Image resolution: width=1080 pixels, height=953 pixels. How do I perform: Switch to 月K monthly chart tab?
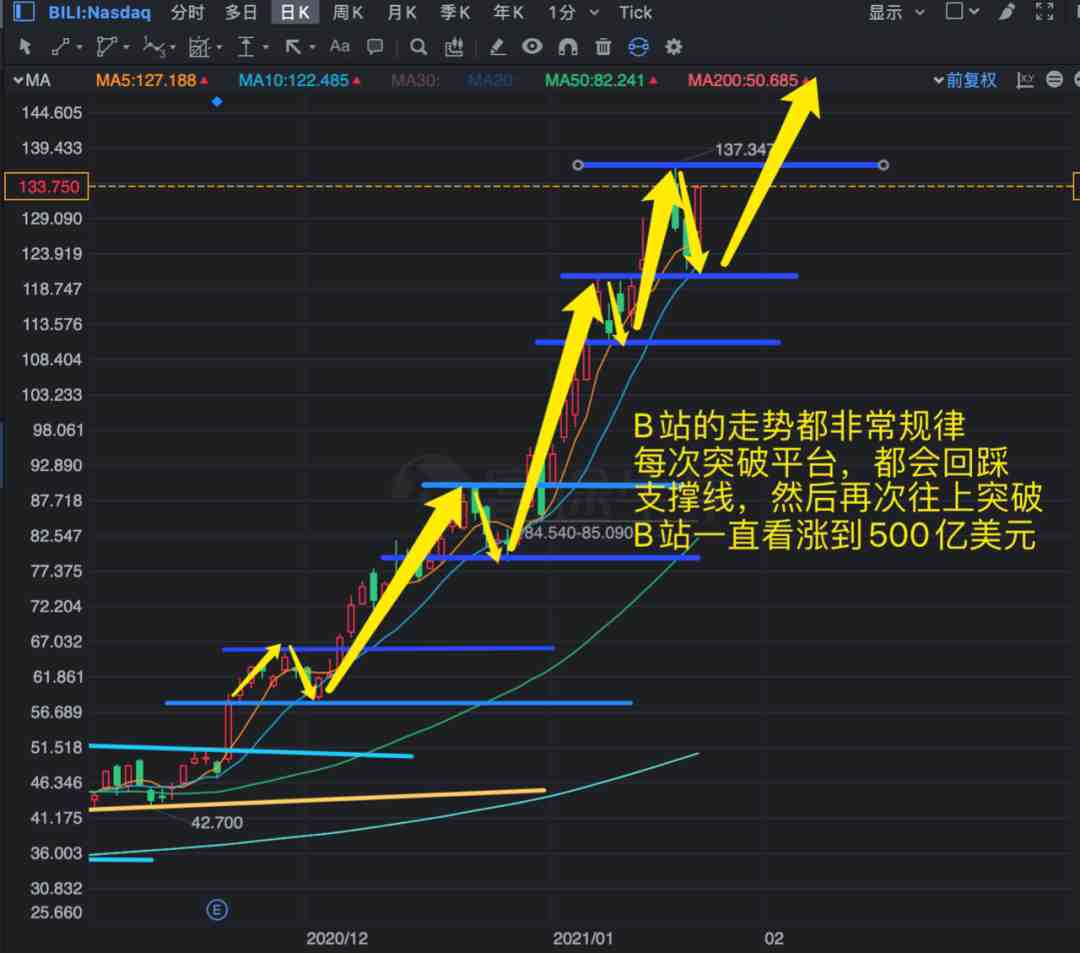tap(402, 12)
